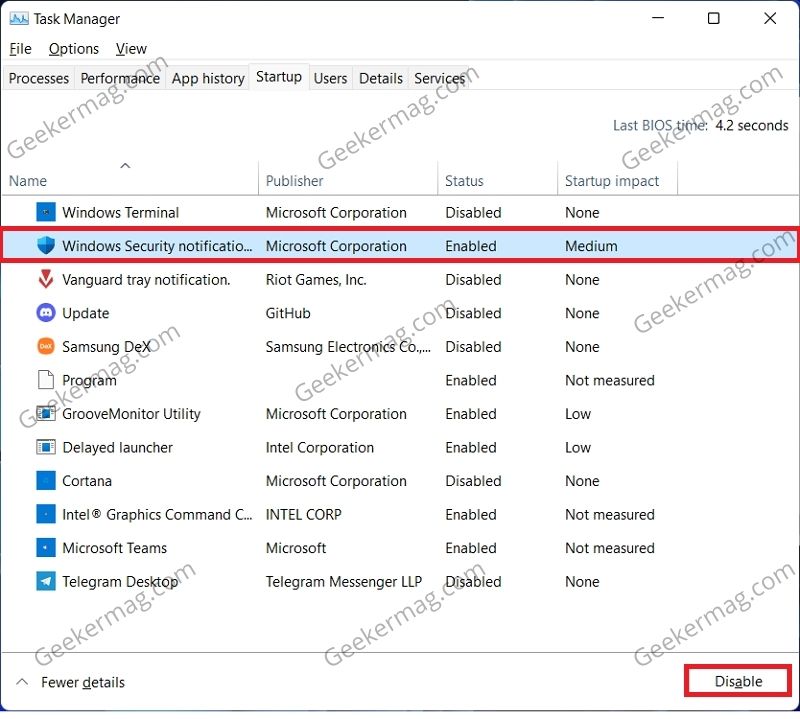Click the Vanguard tray notification icon
The height and width of the screenshot is (719, 800).
point(46,279)
